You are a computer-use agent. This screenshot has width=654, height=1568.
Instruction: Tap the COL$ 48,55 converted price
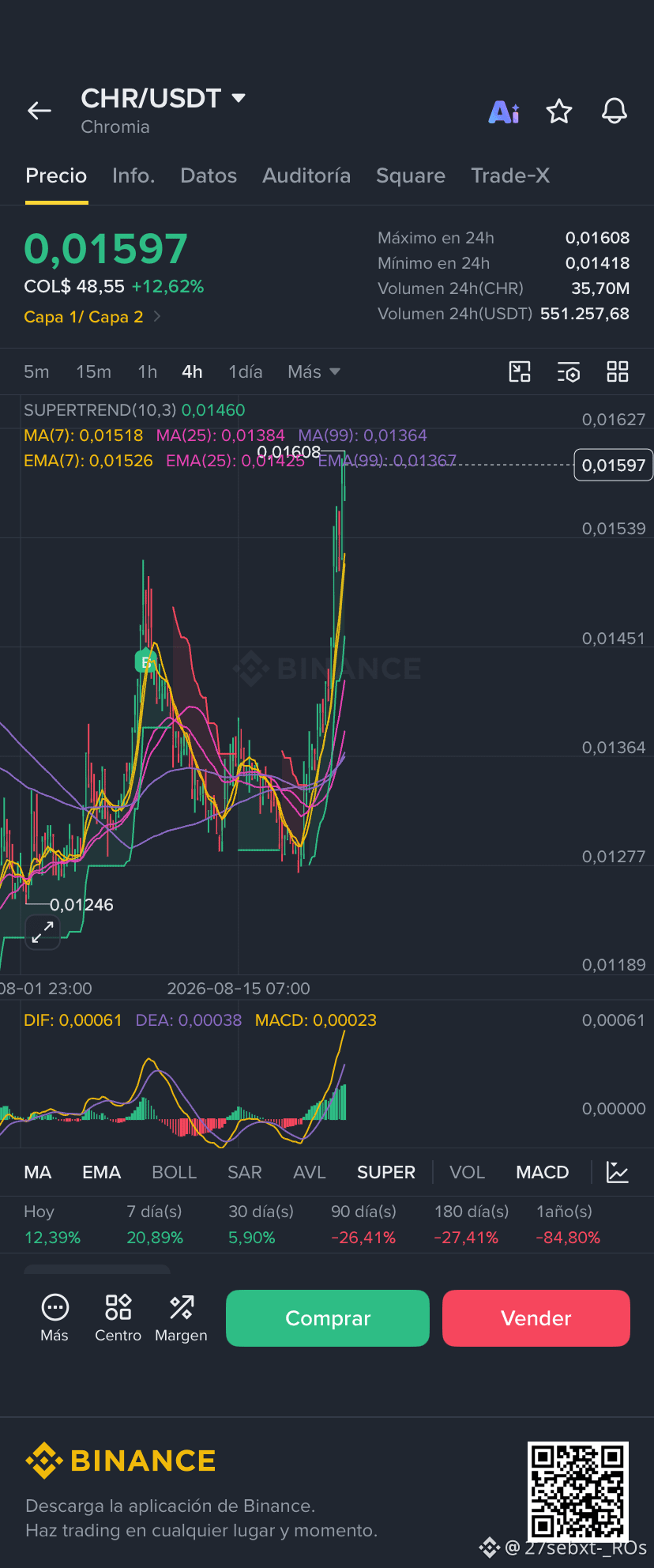74,286
